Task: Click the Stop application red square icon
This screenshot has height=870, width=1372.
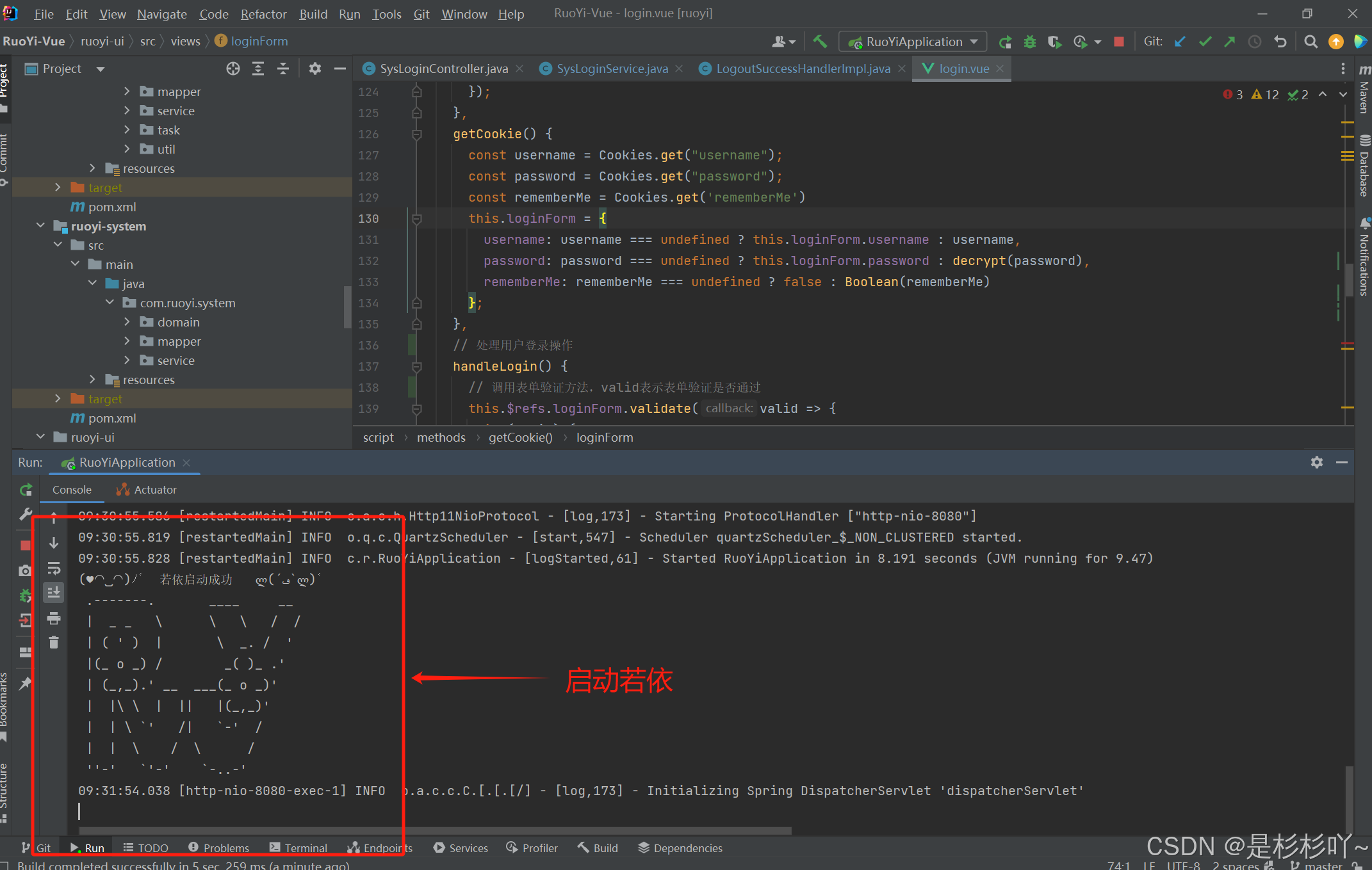Action: click(1118, 42)
